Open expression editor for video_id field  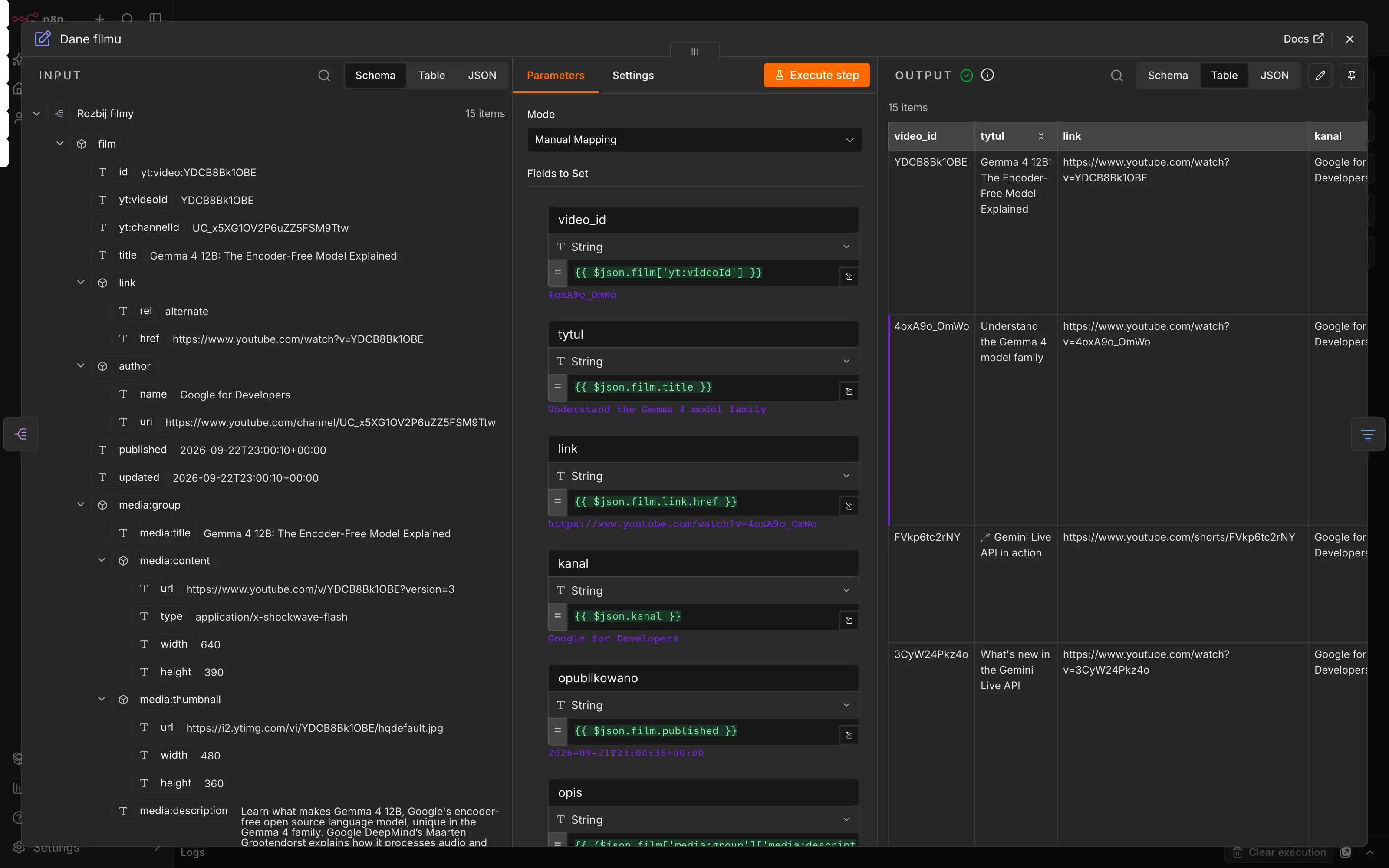pos(849,277)
